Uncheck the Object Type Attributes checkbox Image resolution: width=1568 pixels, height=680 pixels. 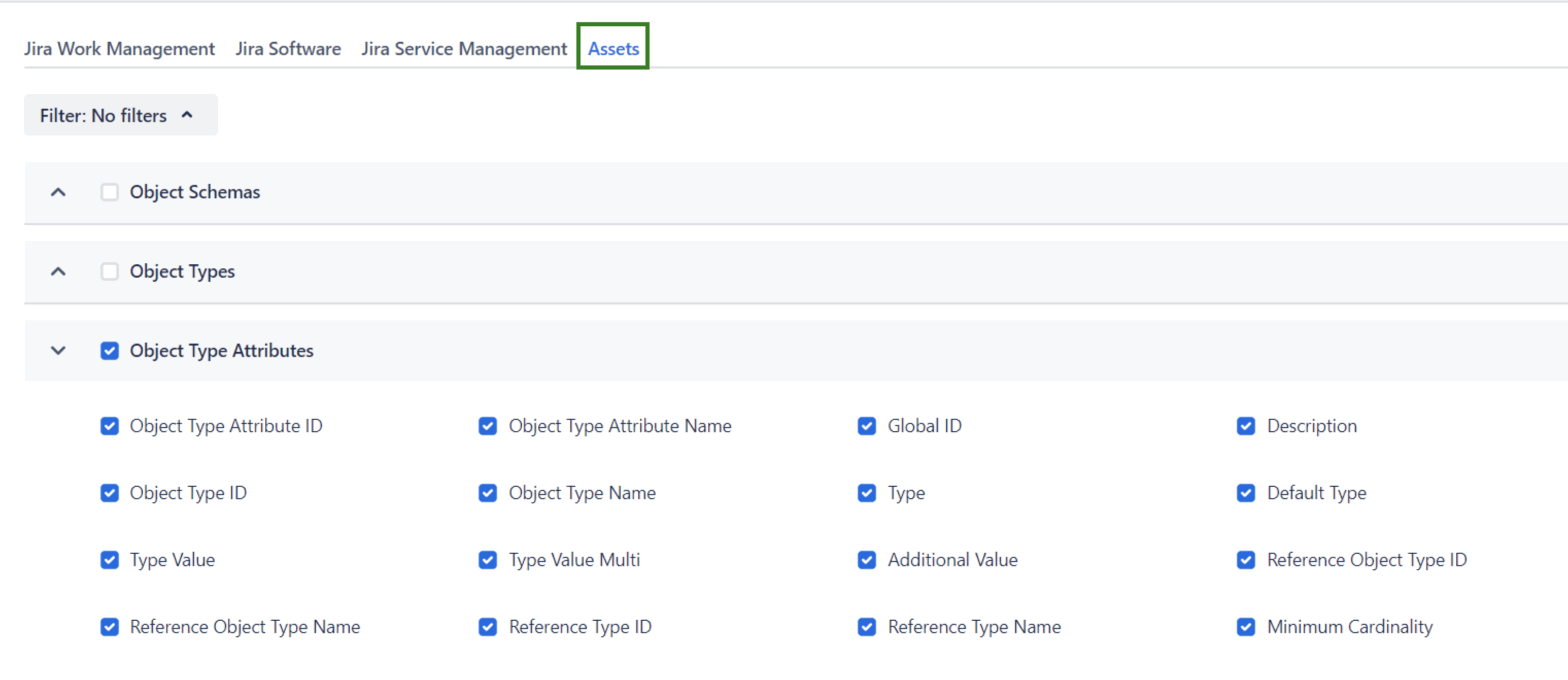tap(110, 351)
